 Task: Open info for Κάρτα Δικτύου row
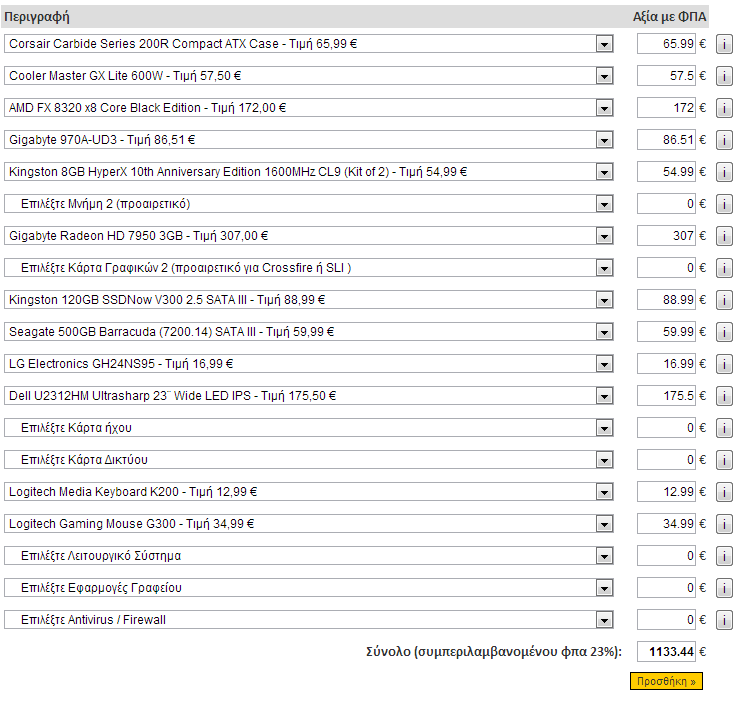[724, 460]
